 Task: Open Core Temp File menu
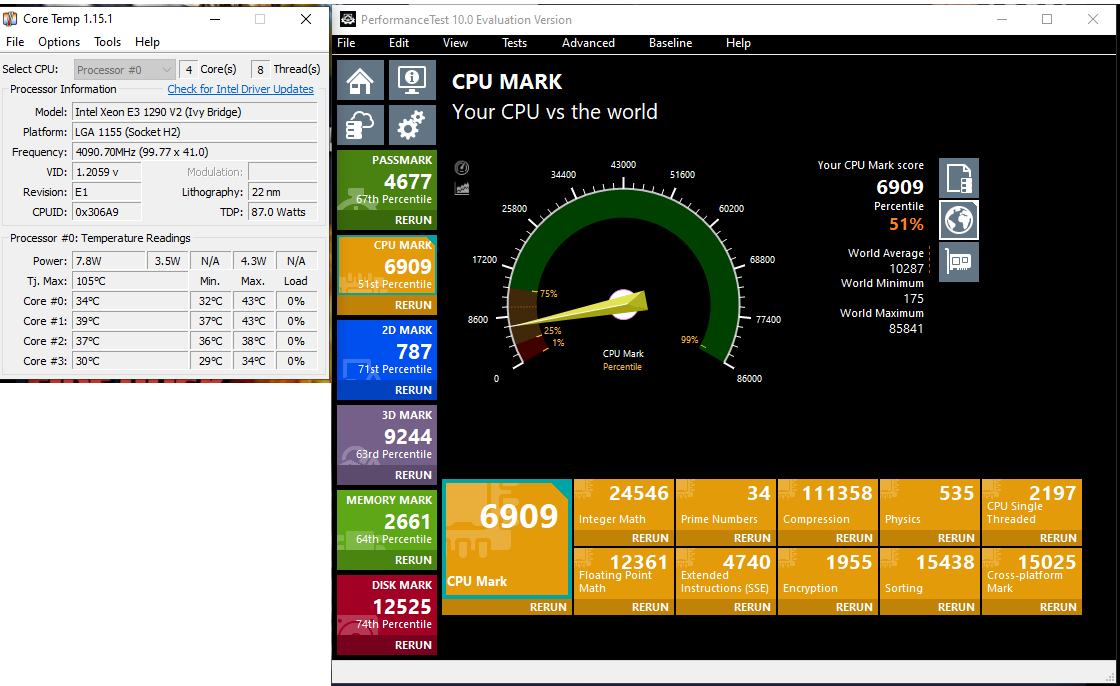[x=15, y=42]
